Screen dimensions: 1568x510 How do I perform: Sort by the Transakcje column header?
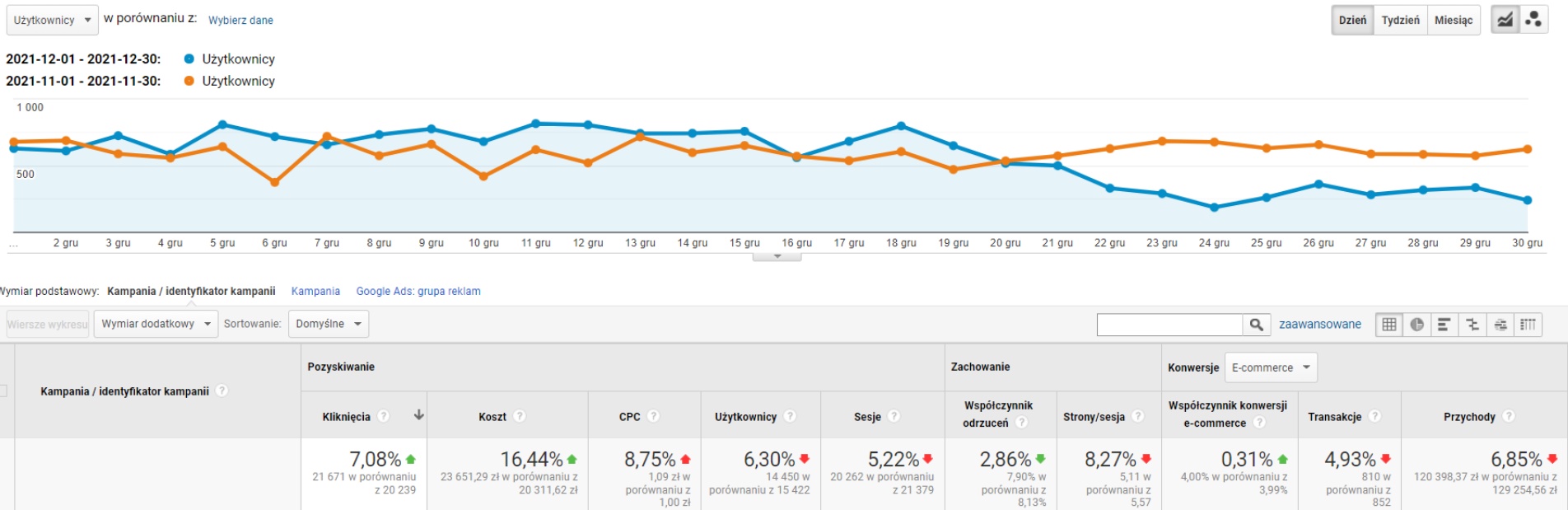(x=1334, y=417)
